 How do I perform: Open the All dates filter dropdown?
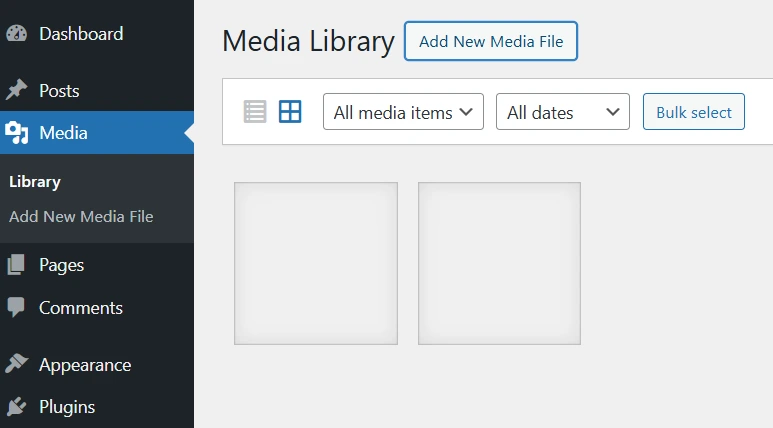click(x=562, y=112)
